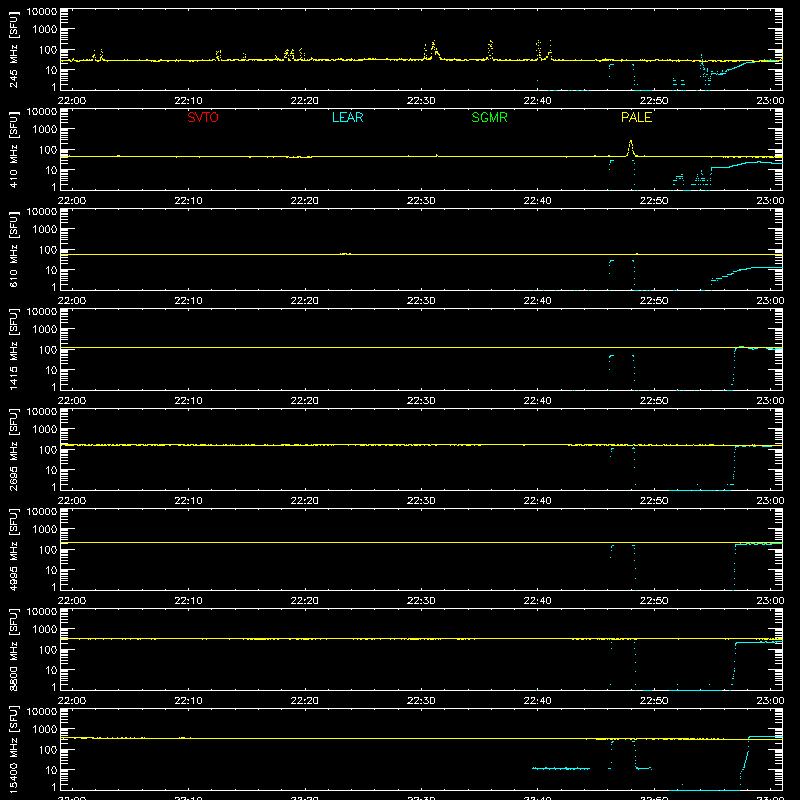This screenshot has height=800, width=800.
Task: Click the 22:10 tick label under 8800 MHz plot
Action: click(x=188, y=701)
